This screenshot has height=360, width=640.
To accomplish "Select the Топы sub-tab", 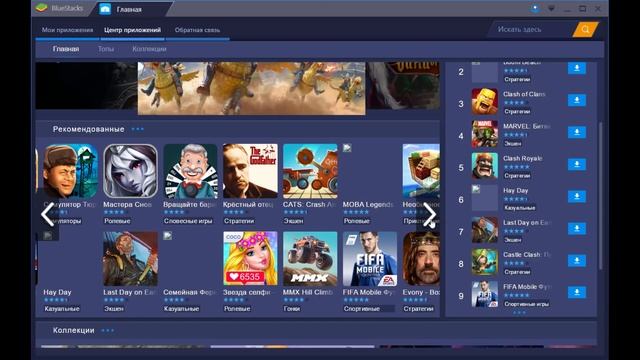I will (x=106, y=49).
